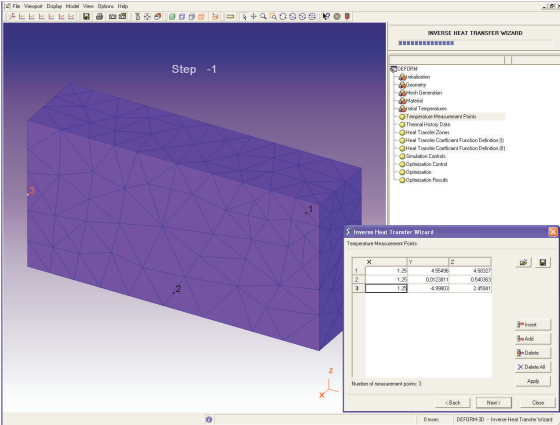This screenshot has height=425, width=560.
Task: Click the Save floppy disk toolbar icon
Action: coord(86,16)
